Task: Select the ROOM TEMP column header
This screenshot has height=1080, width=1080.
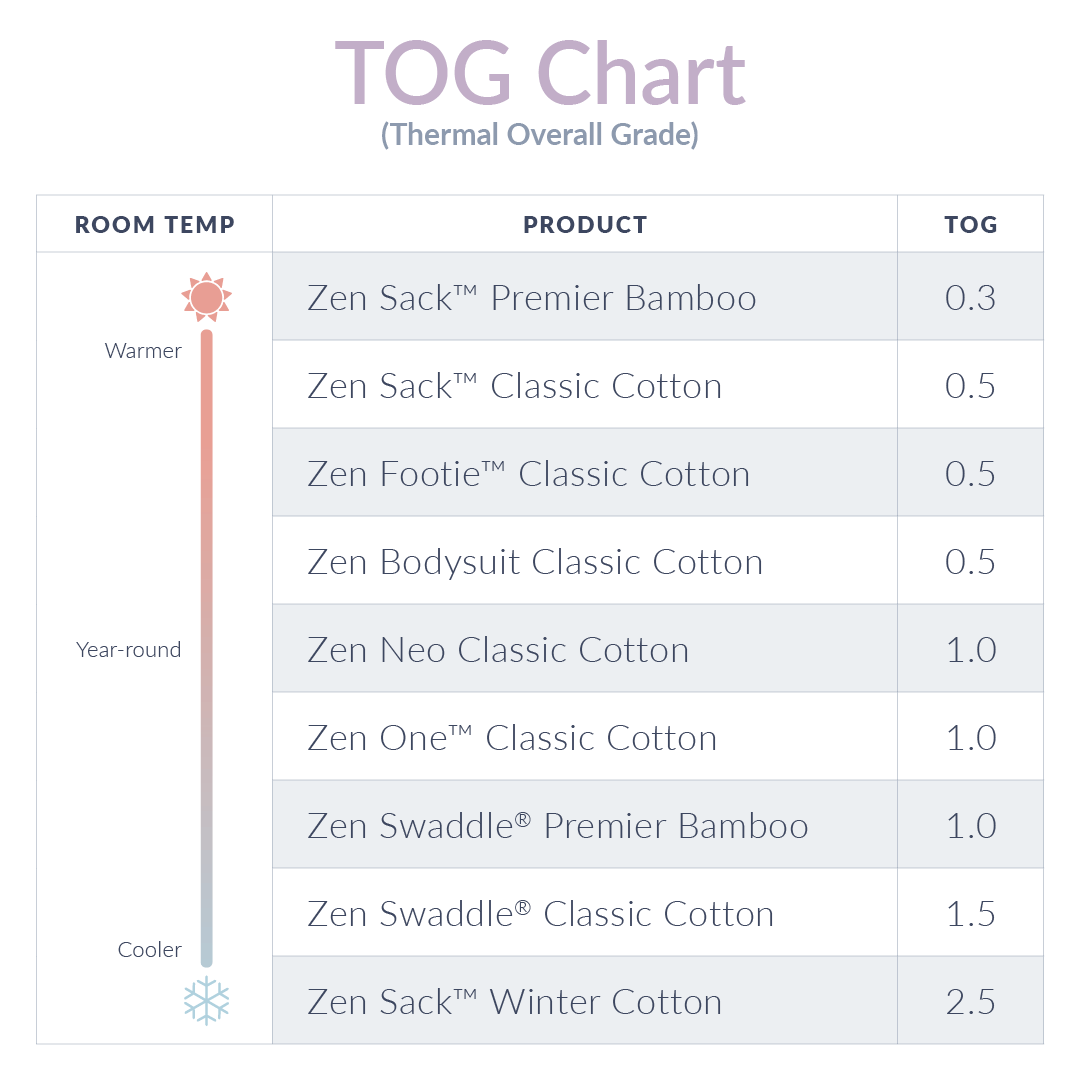Action: pyautogui.click(x=155, y=225)
